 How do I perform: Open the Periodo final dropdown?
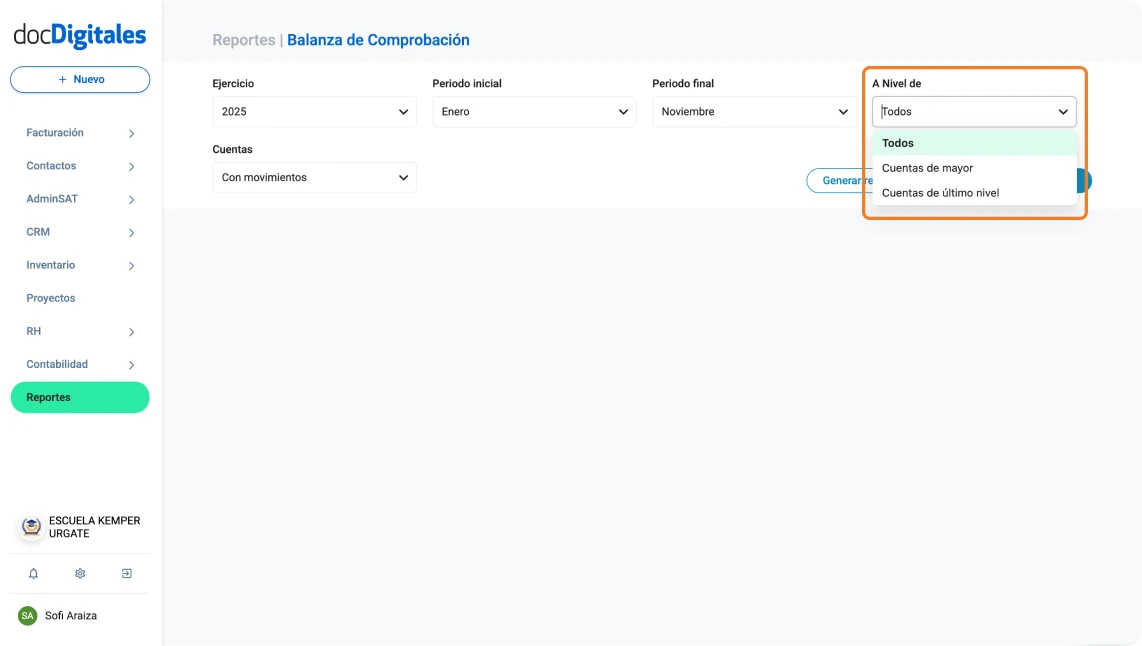[x=754, y=111]
